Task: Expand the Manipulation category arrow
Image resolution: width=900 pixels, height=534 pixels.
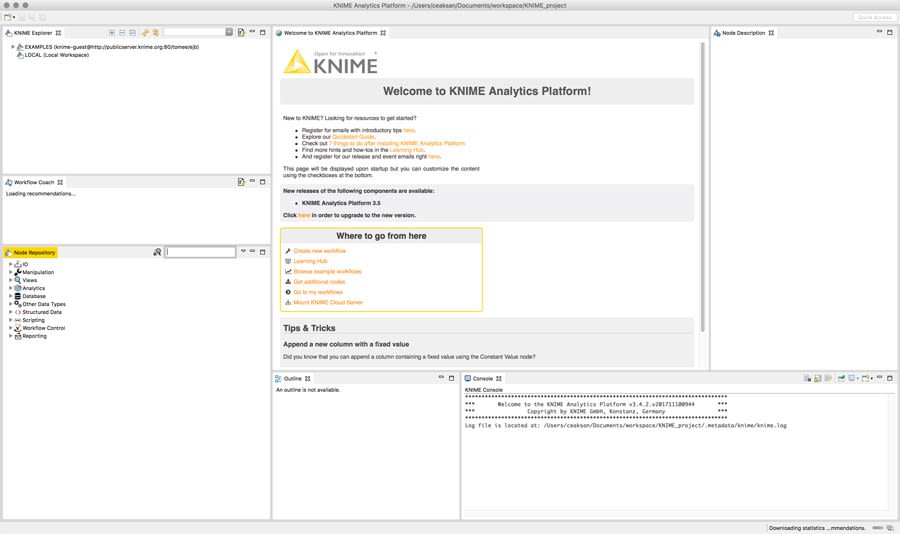Action: point(10,272)
